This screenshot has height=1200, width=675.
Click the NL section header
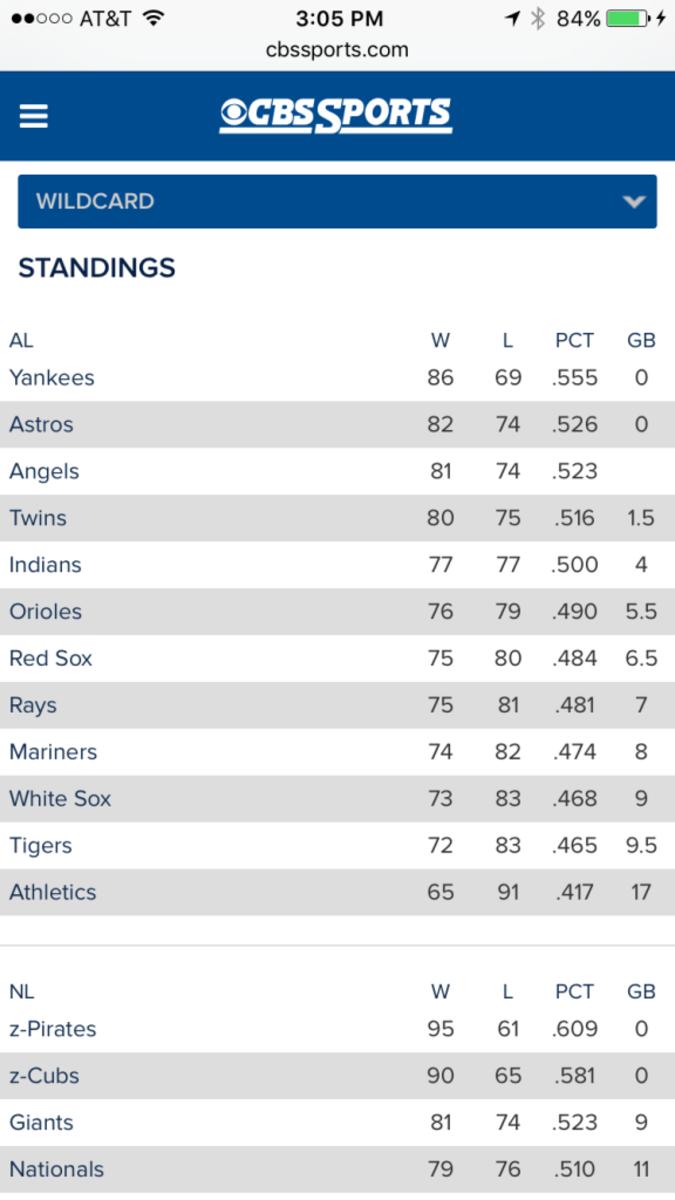click(24, 992)
